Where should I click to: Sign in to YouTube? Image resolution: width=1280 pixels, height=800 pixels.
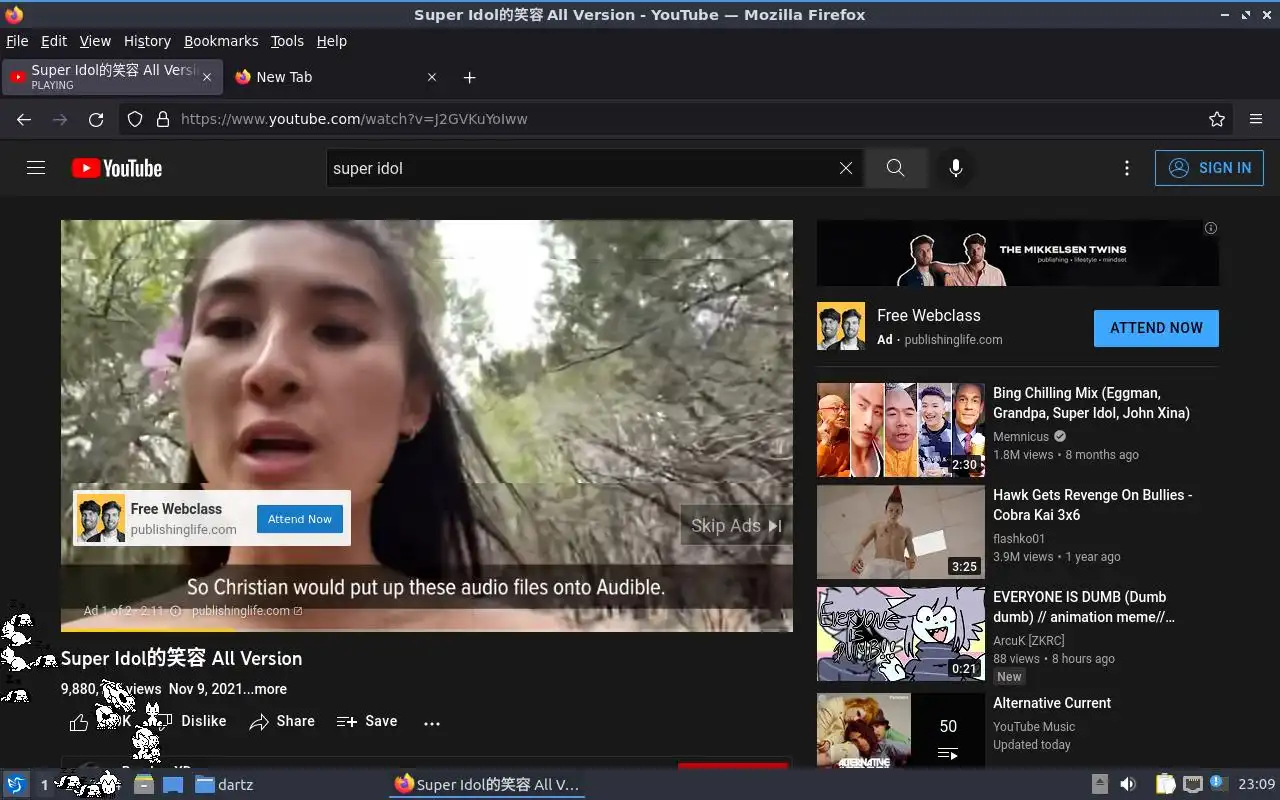(x=1209, y=168)
